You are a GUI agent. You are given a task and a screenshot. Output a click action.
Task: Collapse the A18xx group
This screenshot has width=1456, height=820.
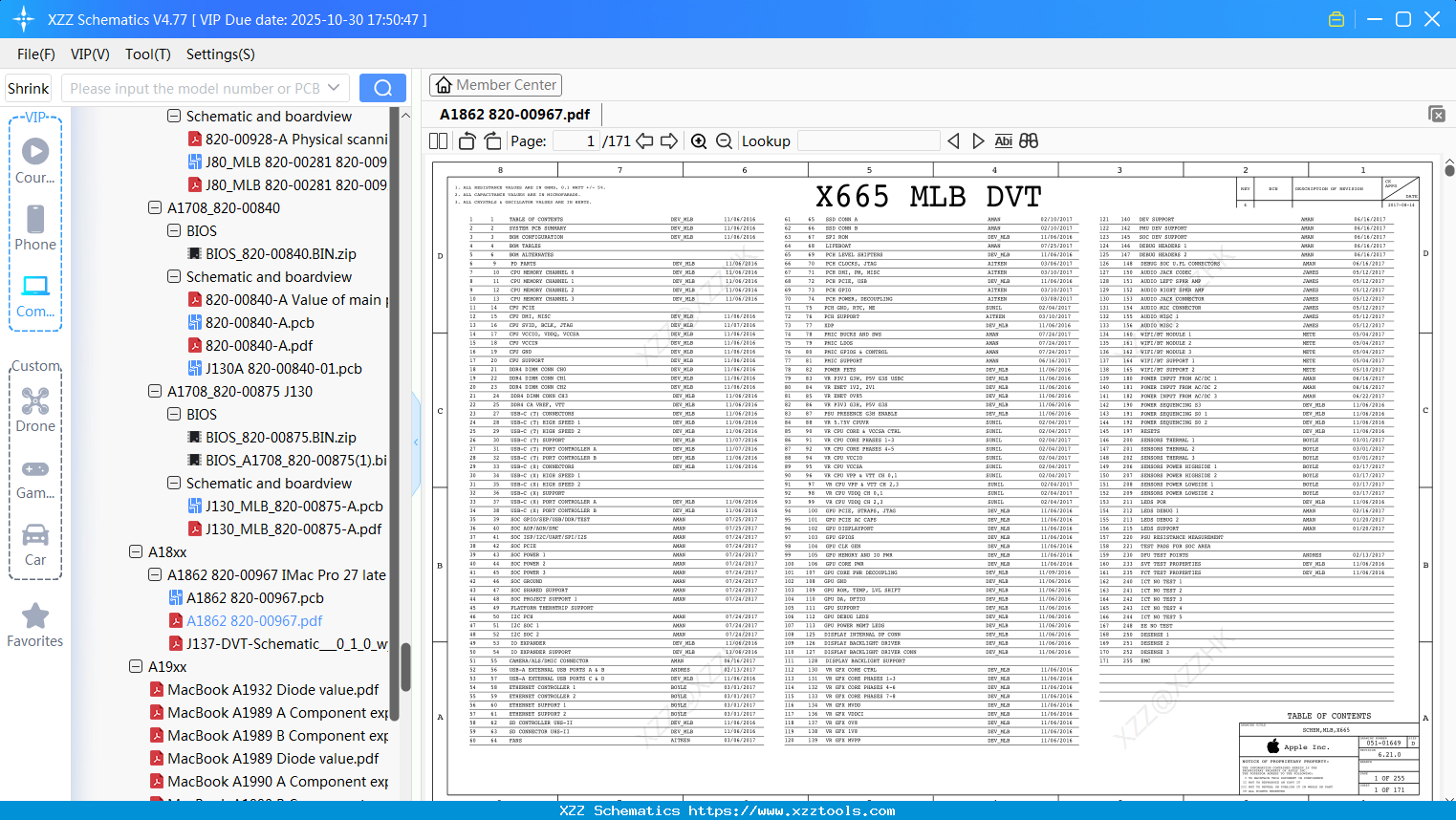click(136, 551)
